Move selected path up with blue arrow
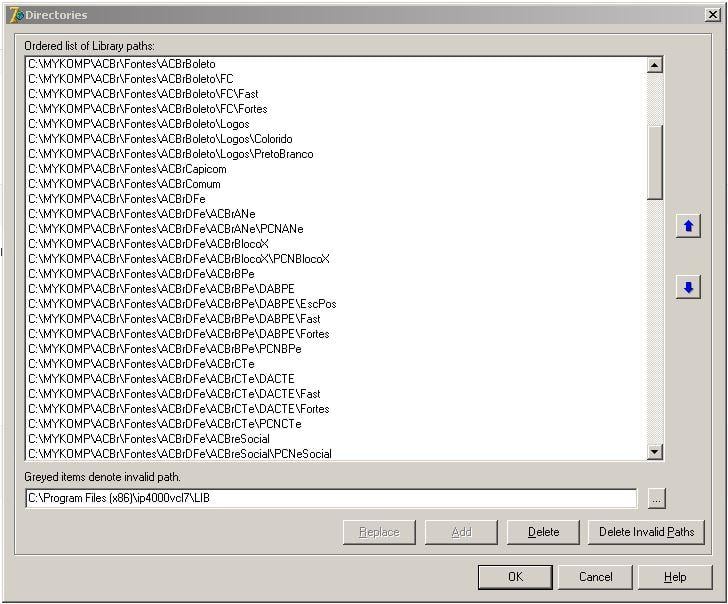 click(x=688, y=226)
